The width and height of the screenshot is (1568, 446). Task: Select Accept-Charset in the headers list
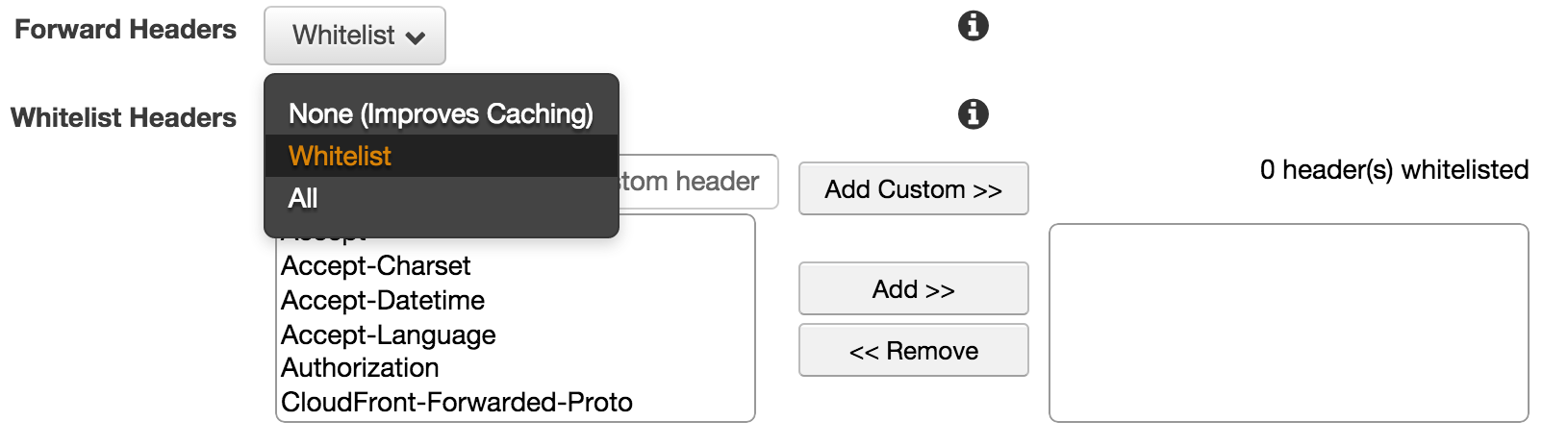pos(376,266)
